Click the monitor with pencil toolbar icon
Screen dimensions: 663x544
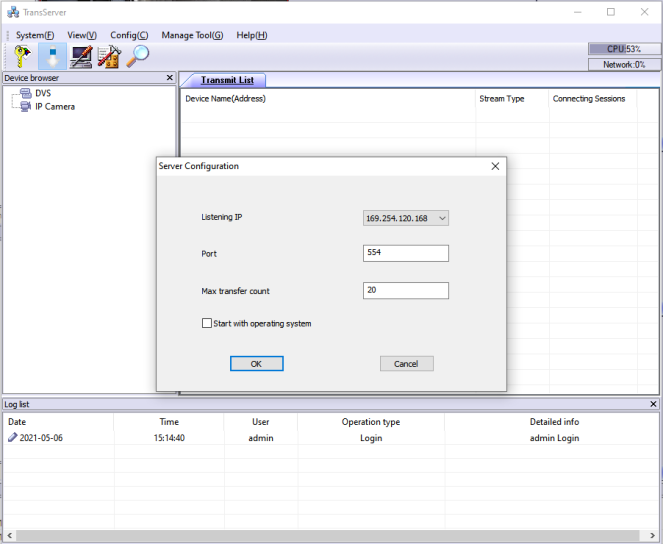81,57
